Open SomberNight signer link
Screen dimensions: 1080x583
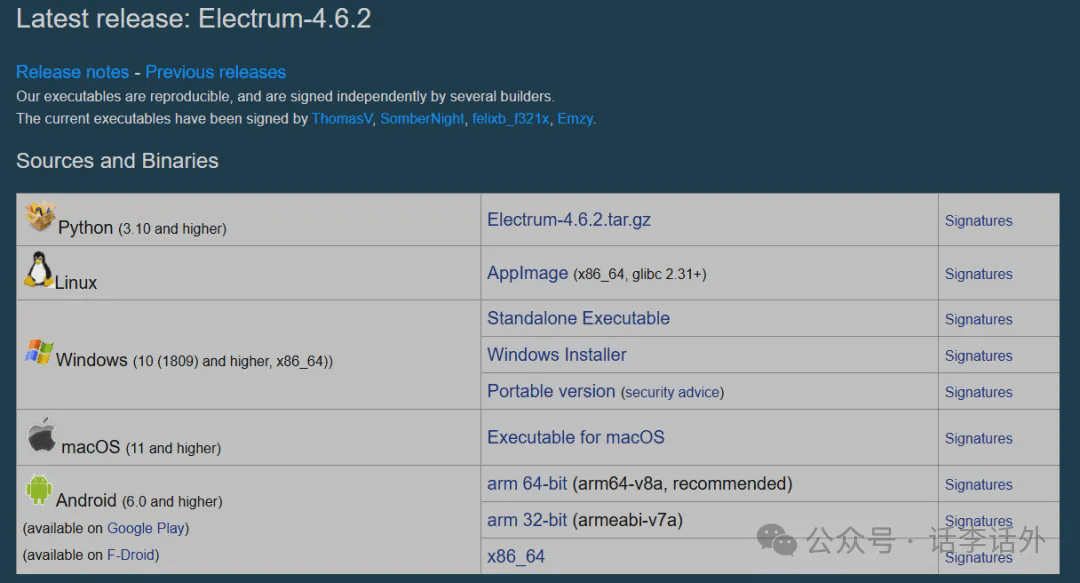click(422, 118)
